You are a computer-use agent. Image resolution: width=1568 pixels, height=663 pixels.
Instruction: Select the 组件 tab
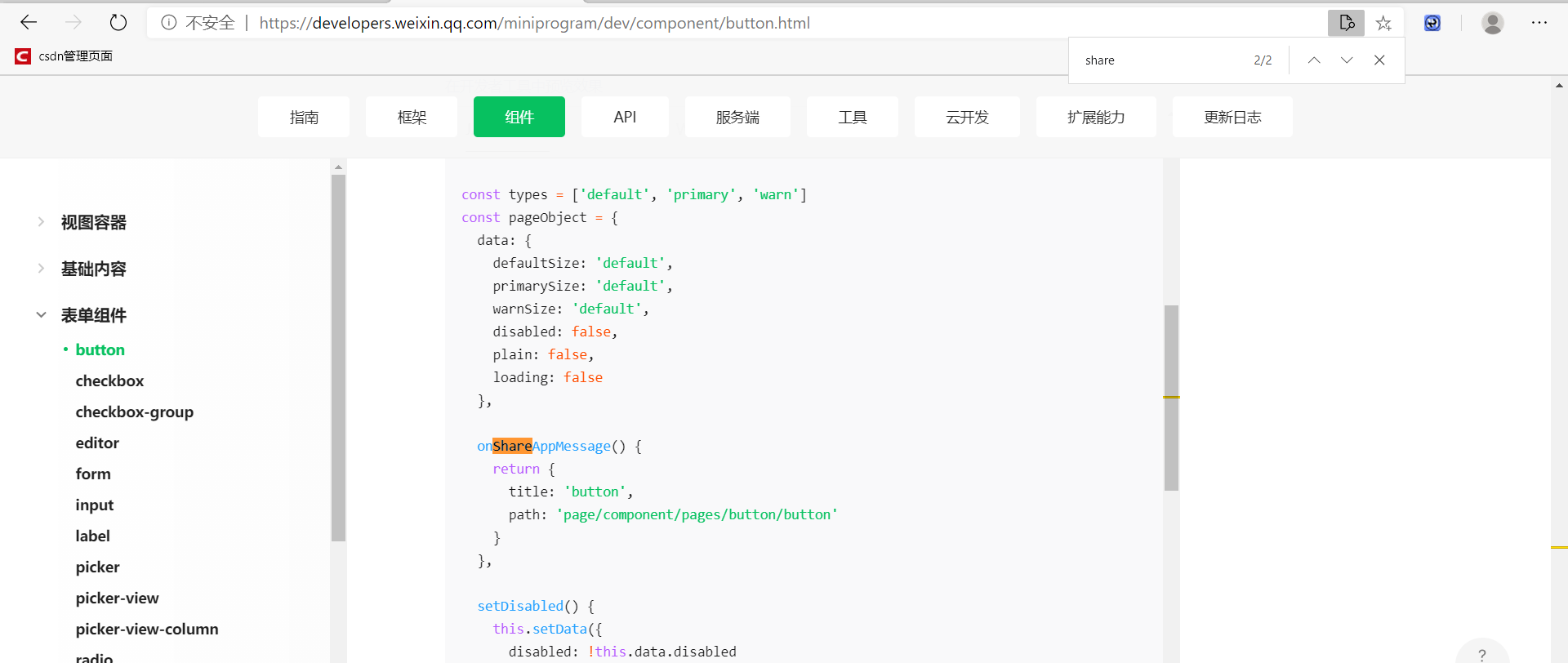pyautogui.click(x=519, y=117)
